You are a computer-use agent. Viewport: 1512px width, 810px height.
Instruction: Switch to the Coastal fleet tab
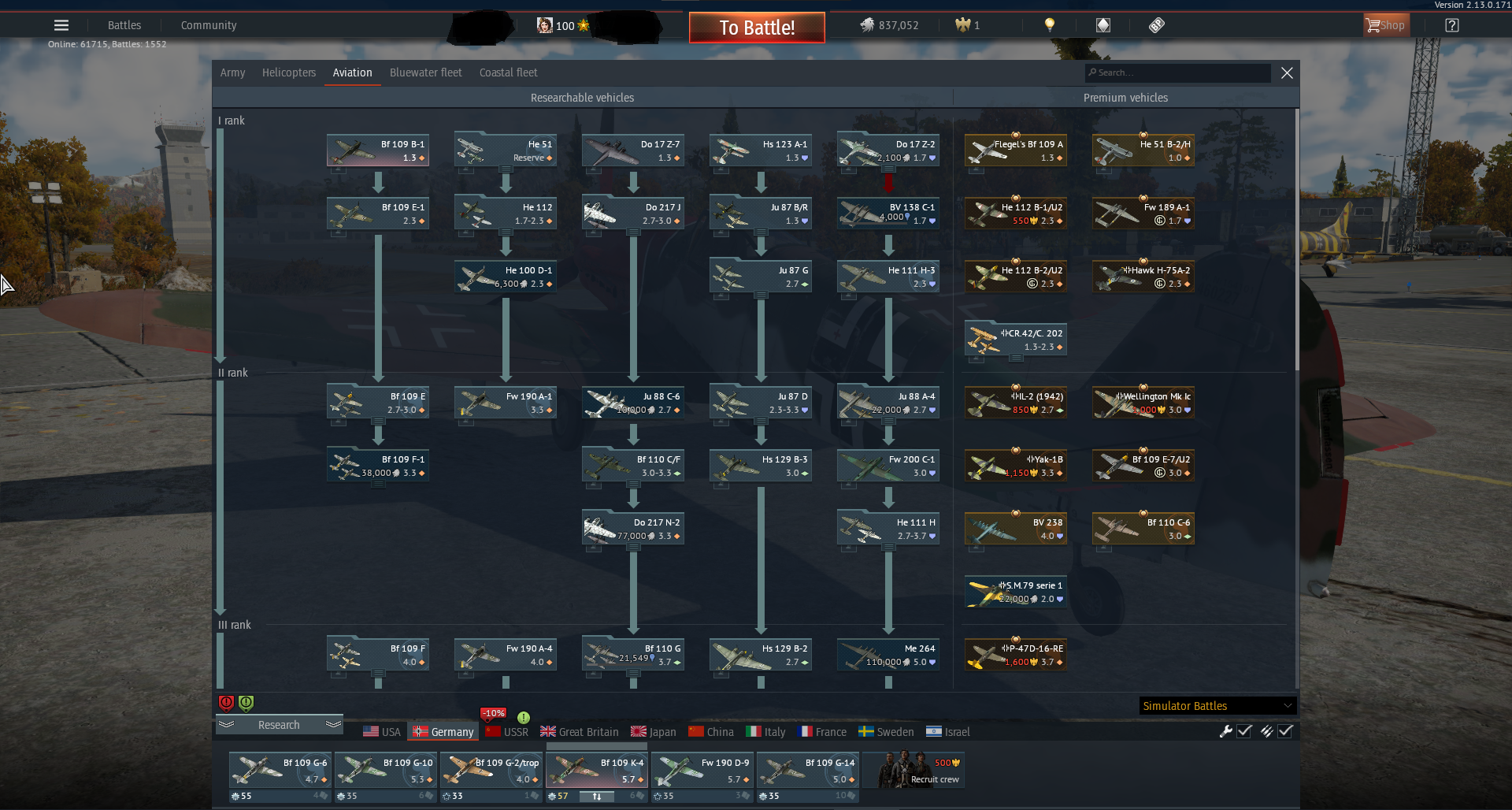(x=509, y=72)
